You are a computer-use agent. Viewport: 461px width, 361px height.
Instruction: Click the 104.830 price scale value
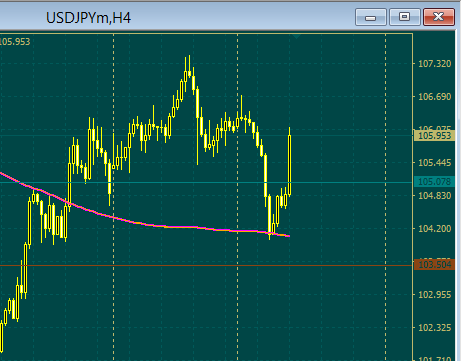click(x=434, y=196)
